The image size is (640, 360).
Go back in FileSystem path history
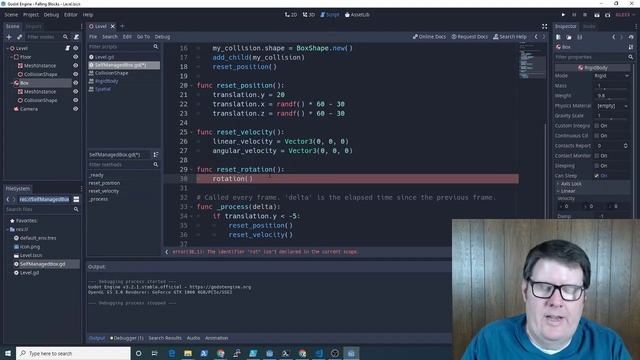tap(8, 199)
